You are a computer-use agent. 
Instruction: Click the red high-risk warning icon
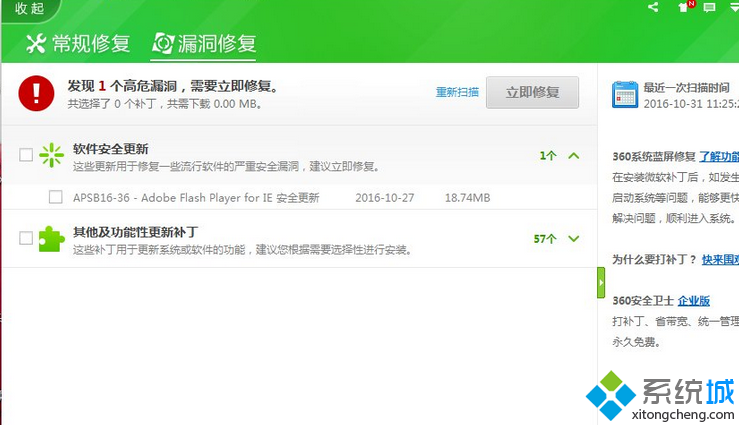(37, 93)
